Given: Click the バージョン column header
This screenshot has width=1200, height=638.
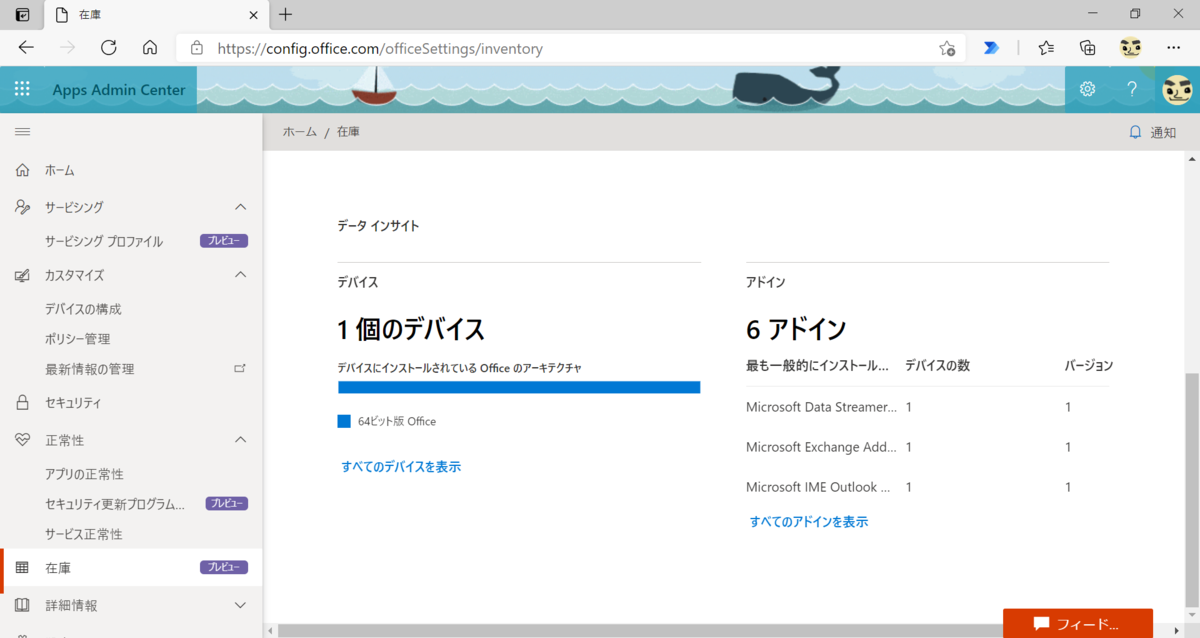Looking at the screenshot, I should tap(1089, 366).
